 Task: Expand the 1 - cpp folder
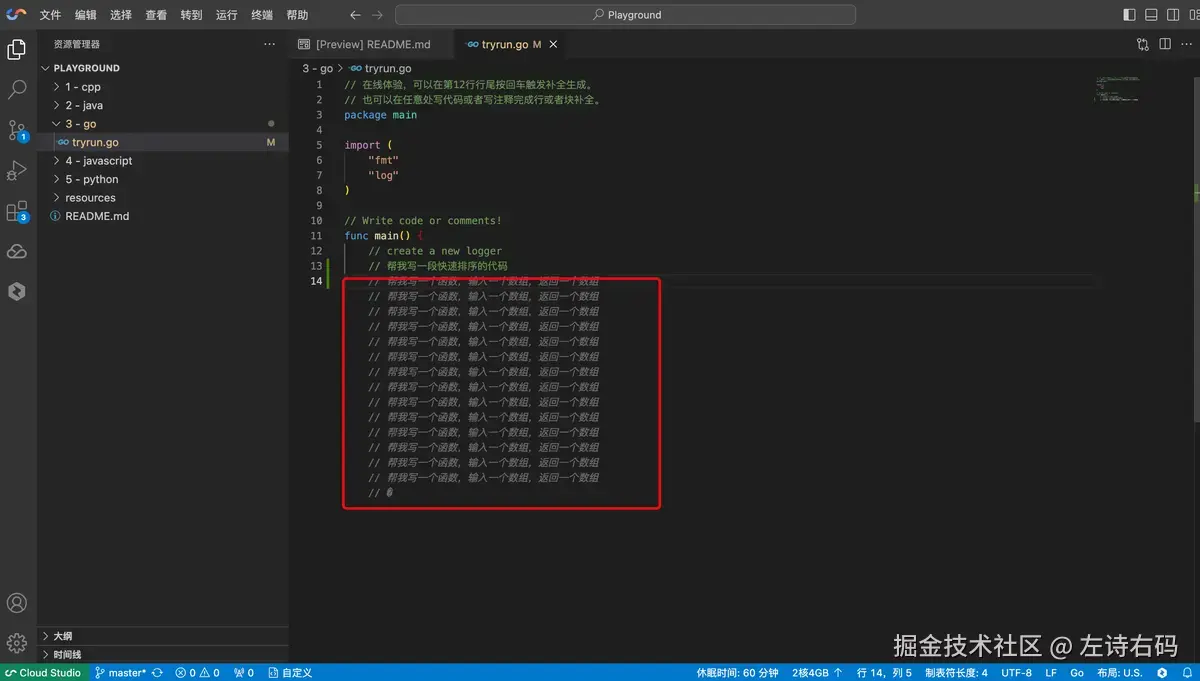tap(83, 87)
